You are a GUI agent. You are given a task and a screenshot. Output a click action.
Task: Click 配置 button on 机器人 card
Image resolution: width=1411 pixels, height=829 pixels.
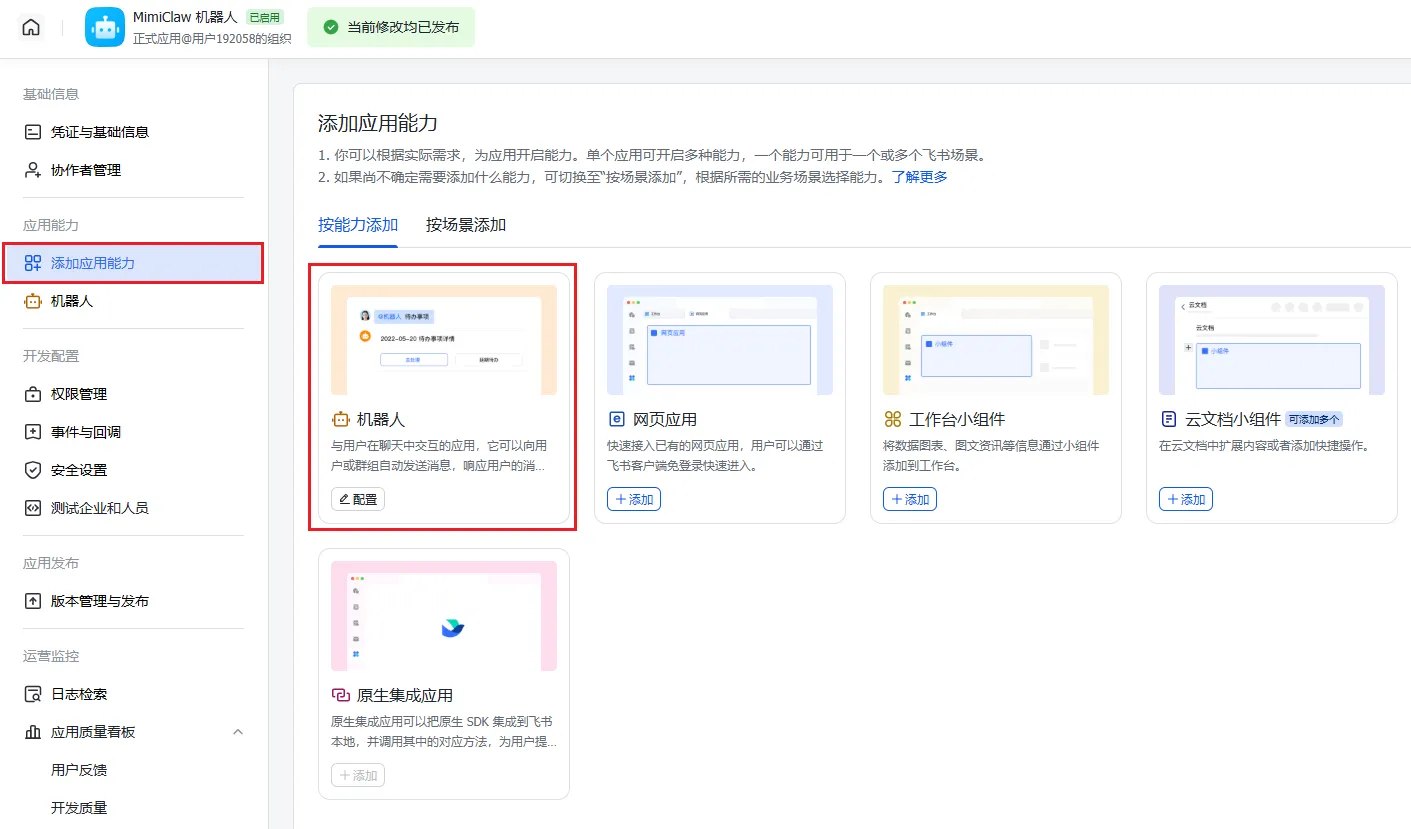click(358, 499)
